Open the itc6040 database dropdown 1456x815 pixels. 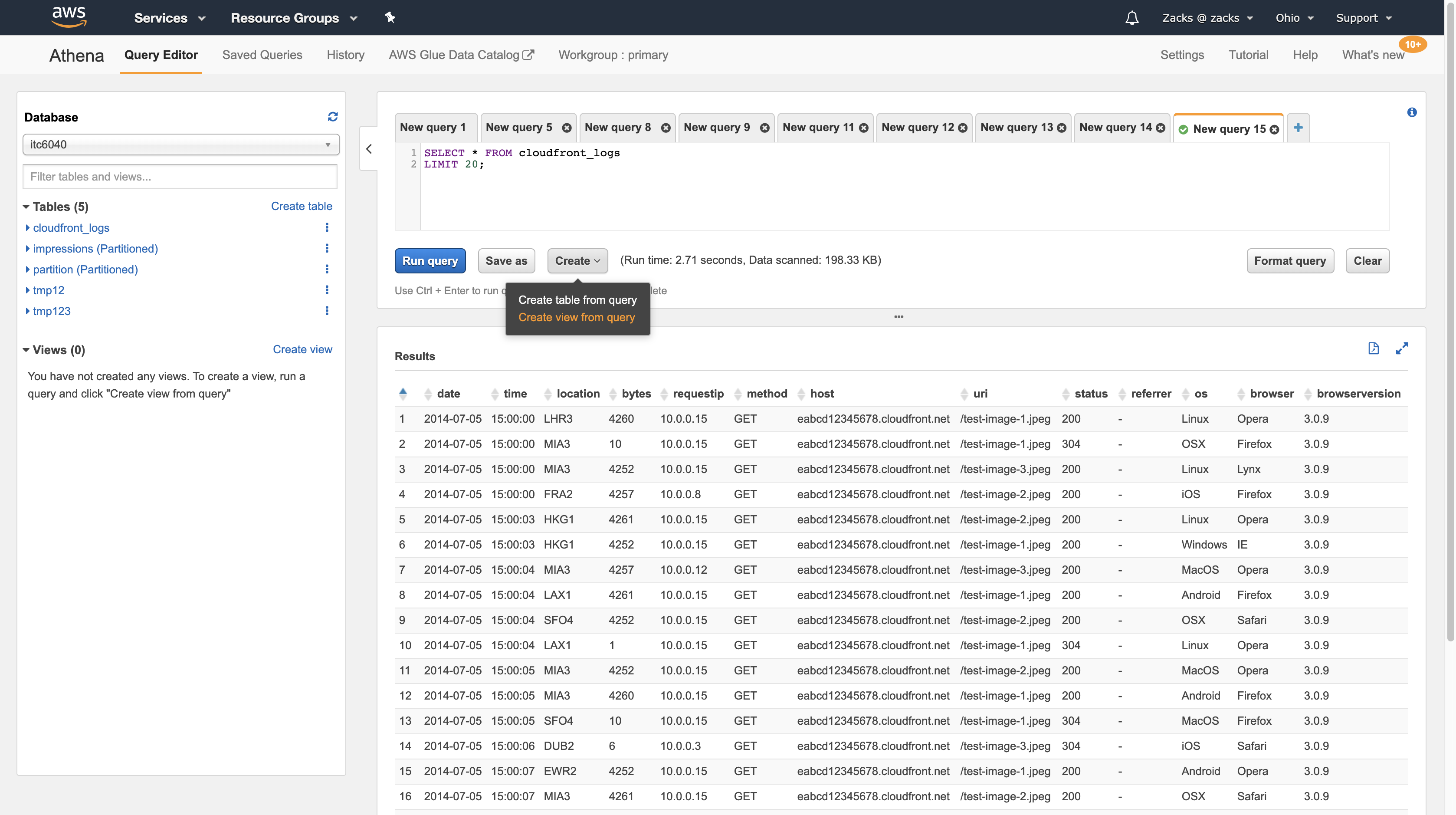(181, 145)
